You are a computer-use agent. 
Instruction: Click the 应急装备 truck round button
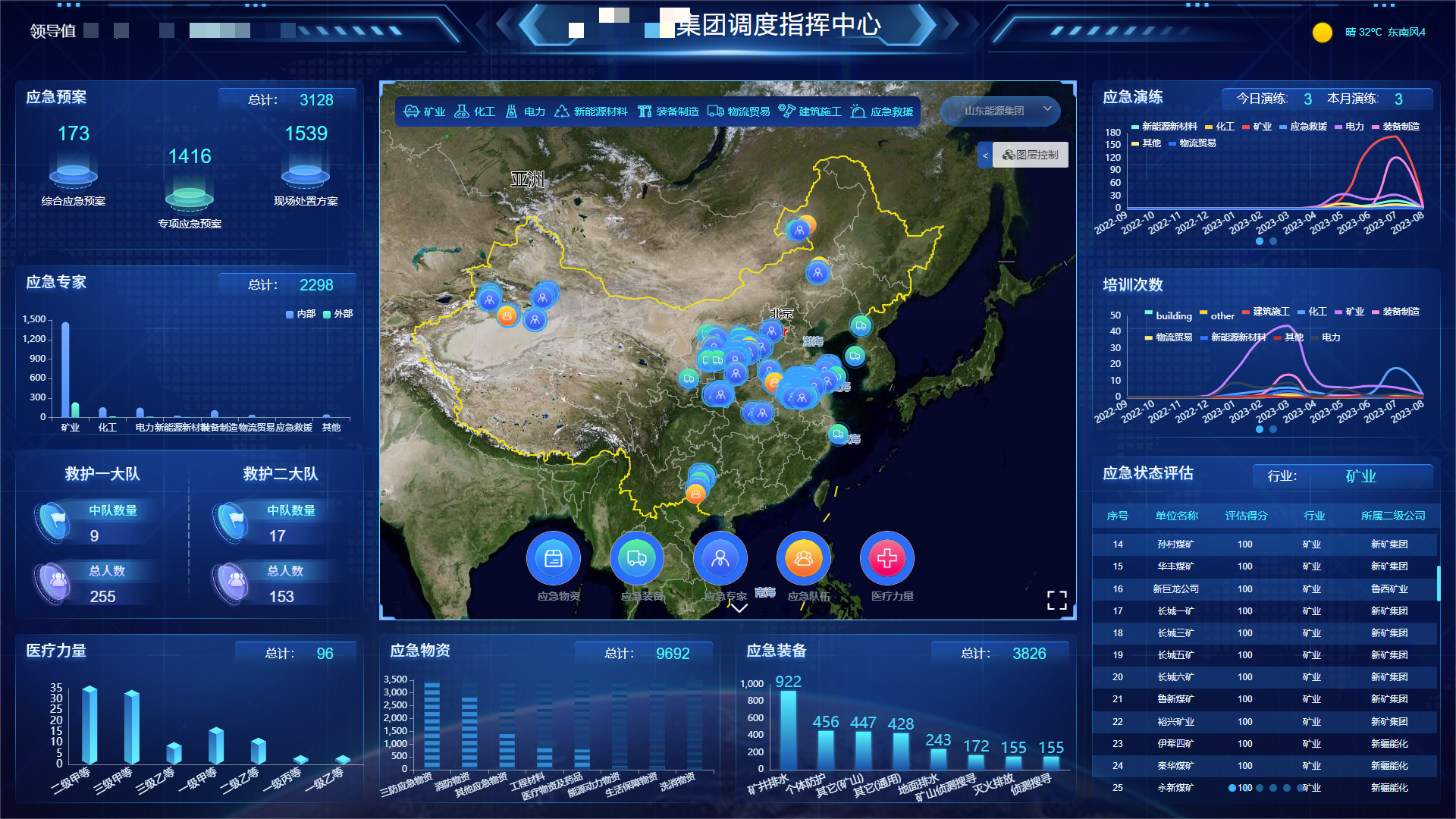point(637,559)
